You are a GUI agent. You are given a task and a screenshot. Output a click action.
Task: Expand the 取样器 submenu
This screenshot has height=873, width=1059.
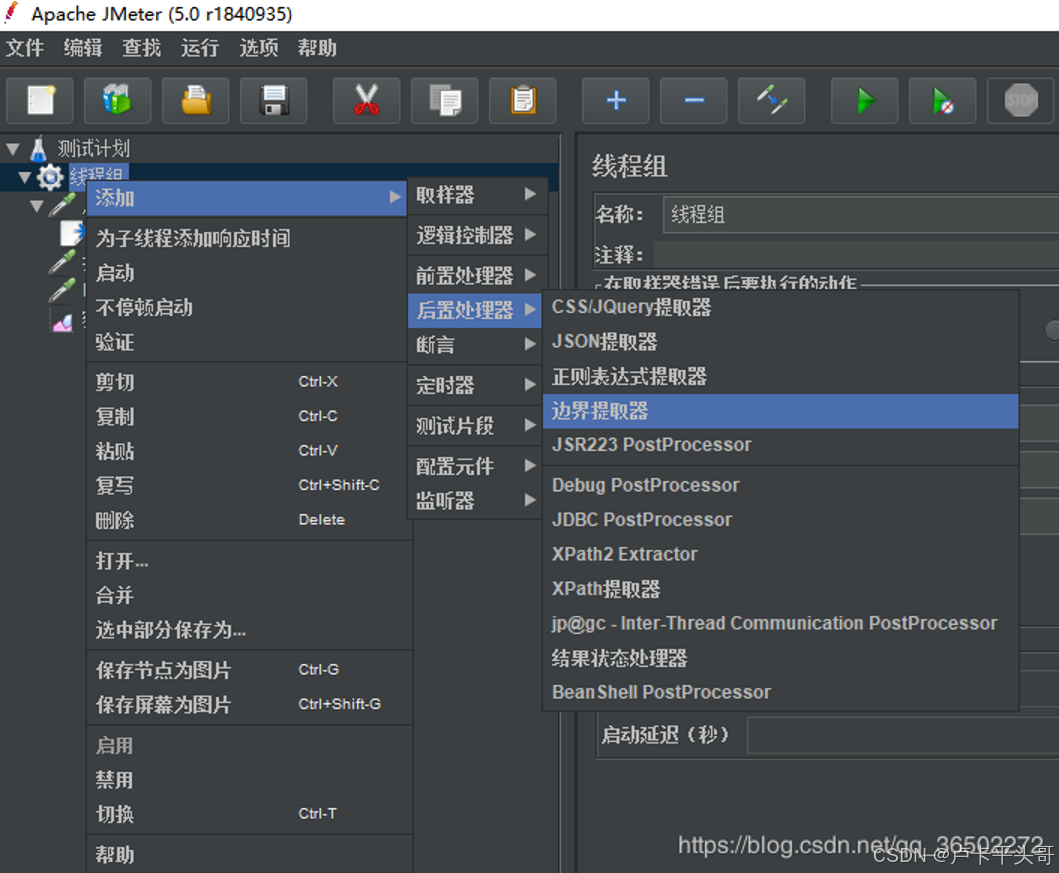pos(475,195)
